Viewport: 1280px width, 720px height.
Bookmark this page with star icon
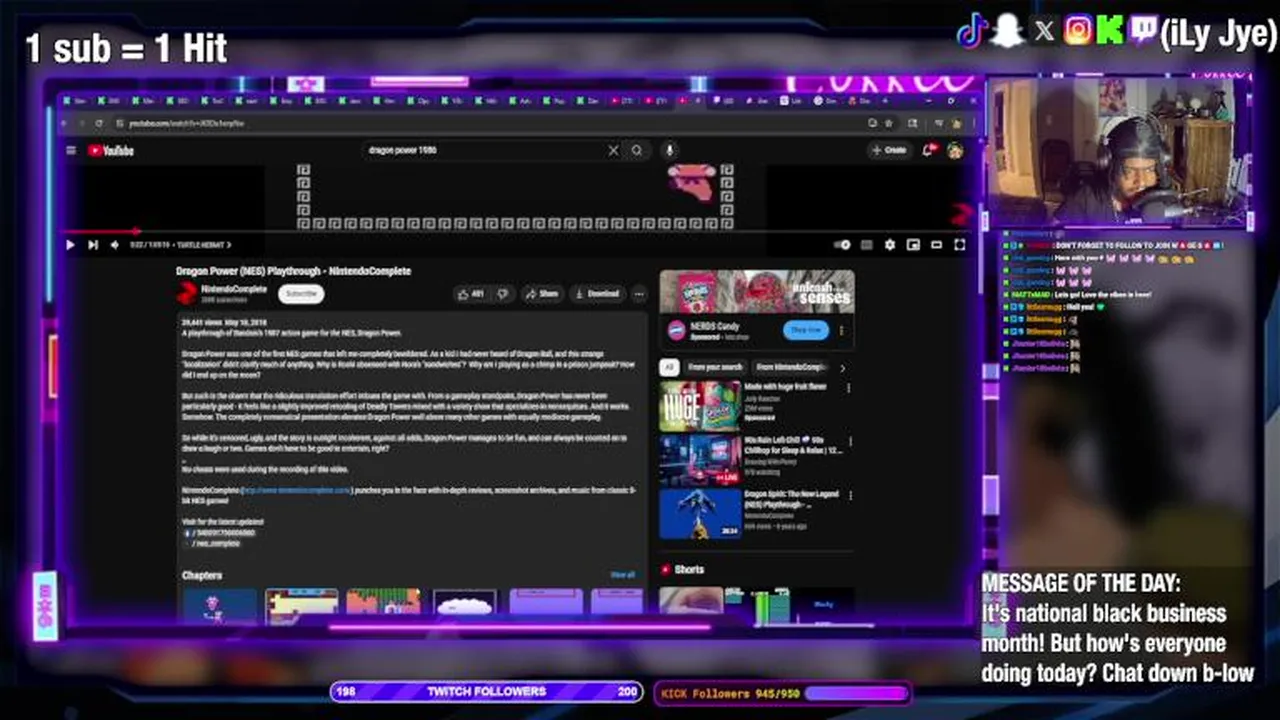(889, 123)
